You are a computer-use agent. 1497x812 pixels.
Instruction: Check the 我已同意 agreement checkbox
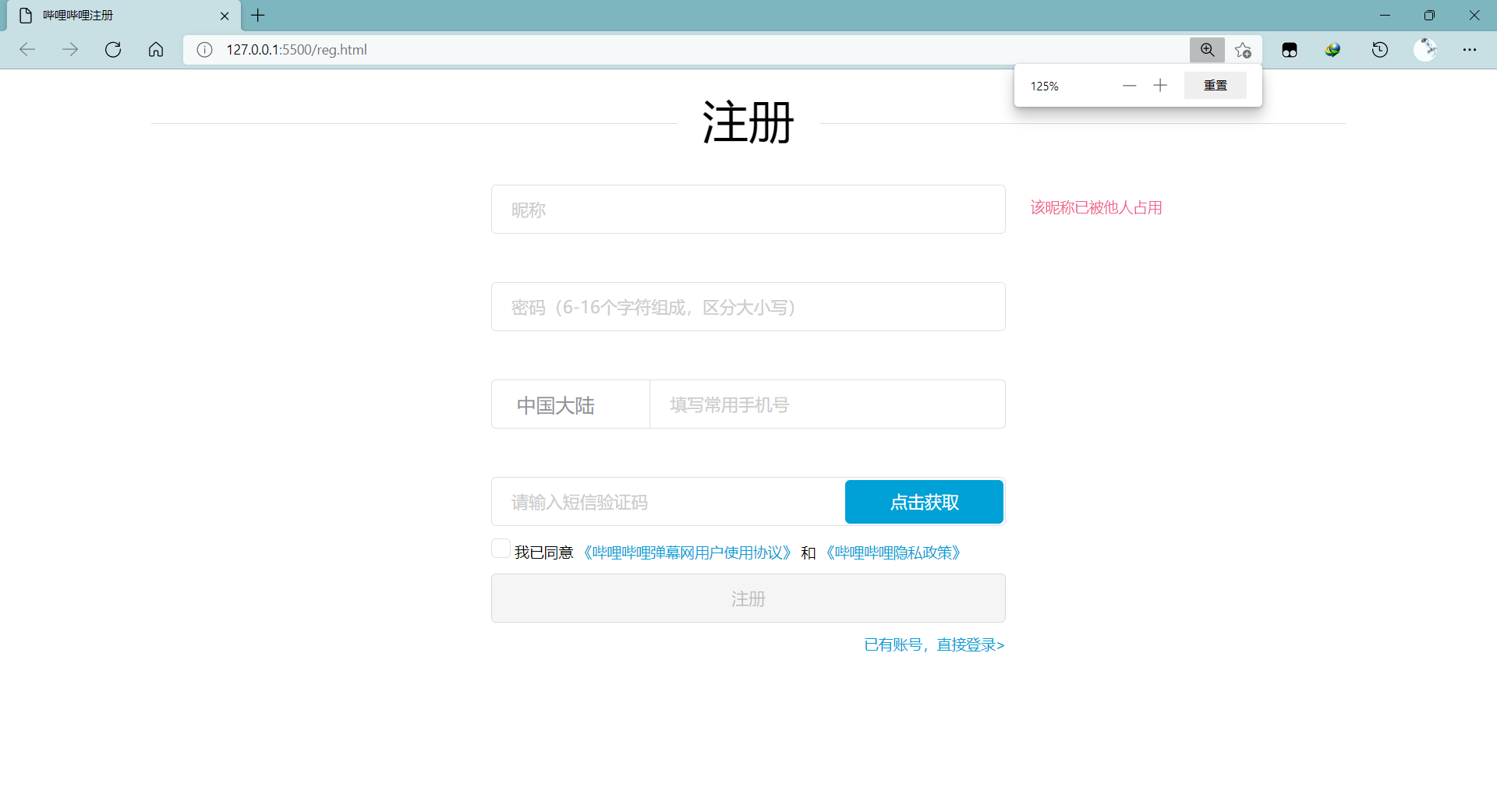pos(501,549)
